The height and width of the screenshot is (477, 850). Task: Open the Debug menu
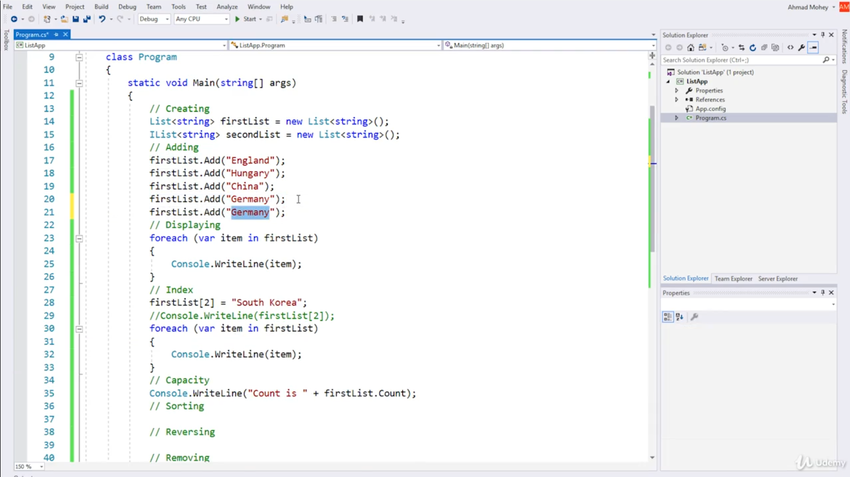point(127,7)
